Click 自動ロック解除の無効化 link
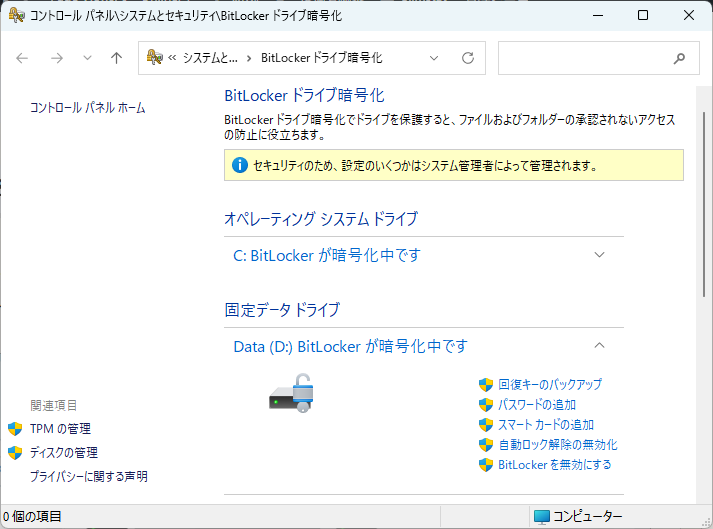713x529 pixels. (x=557, y=444)
